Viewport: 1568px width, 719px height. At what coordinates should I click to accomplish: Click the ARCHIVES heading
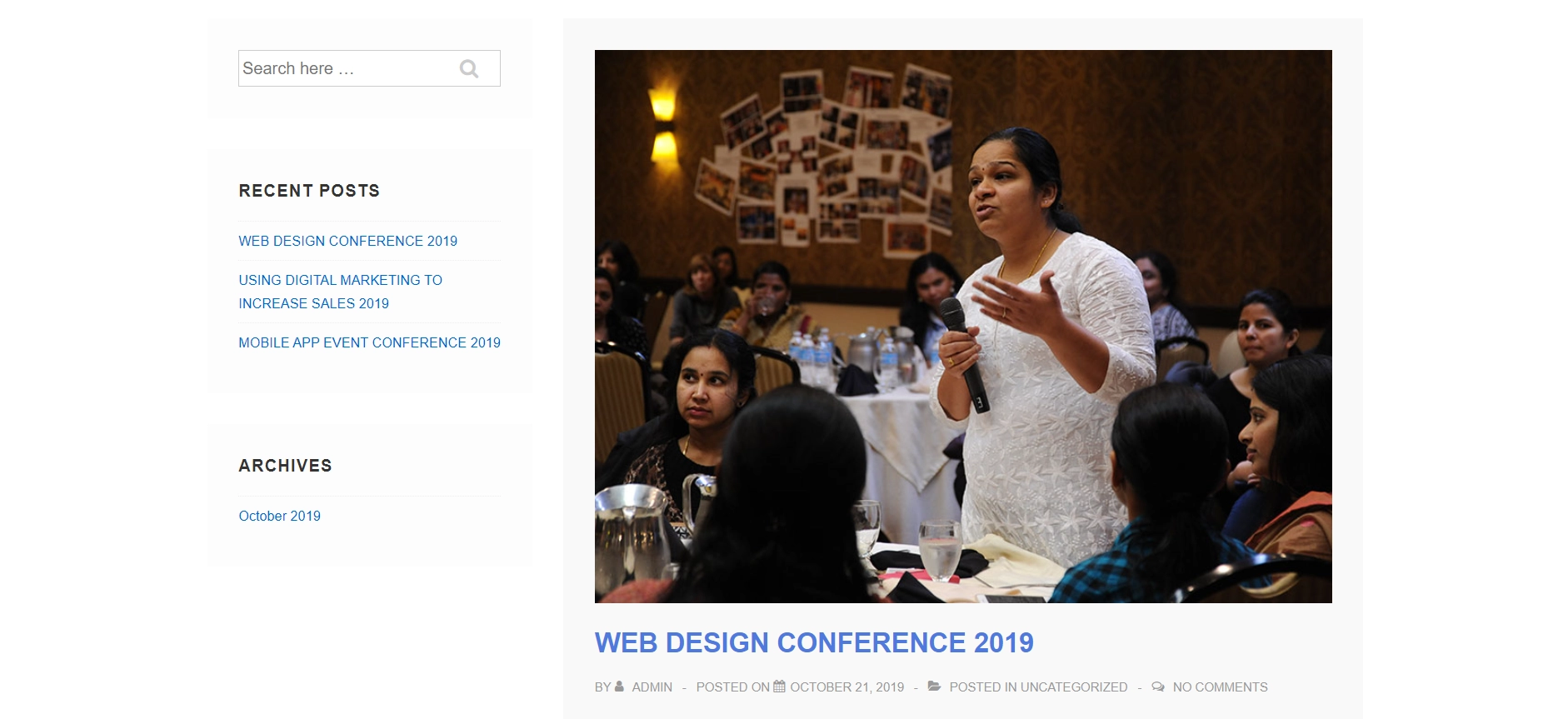click(285, 466)
